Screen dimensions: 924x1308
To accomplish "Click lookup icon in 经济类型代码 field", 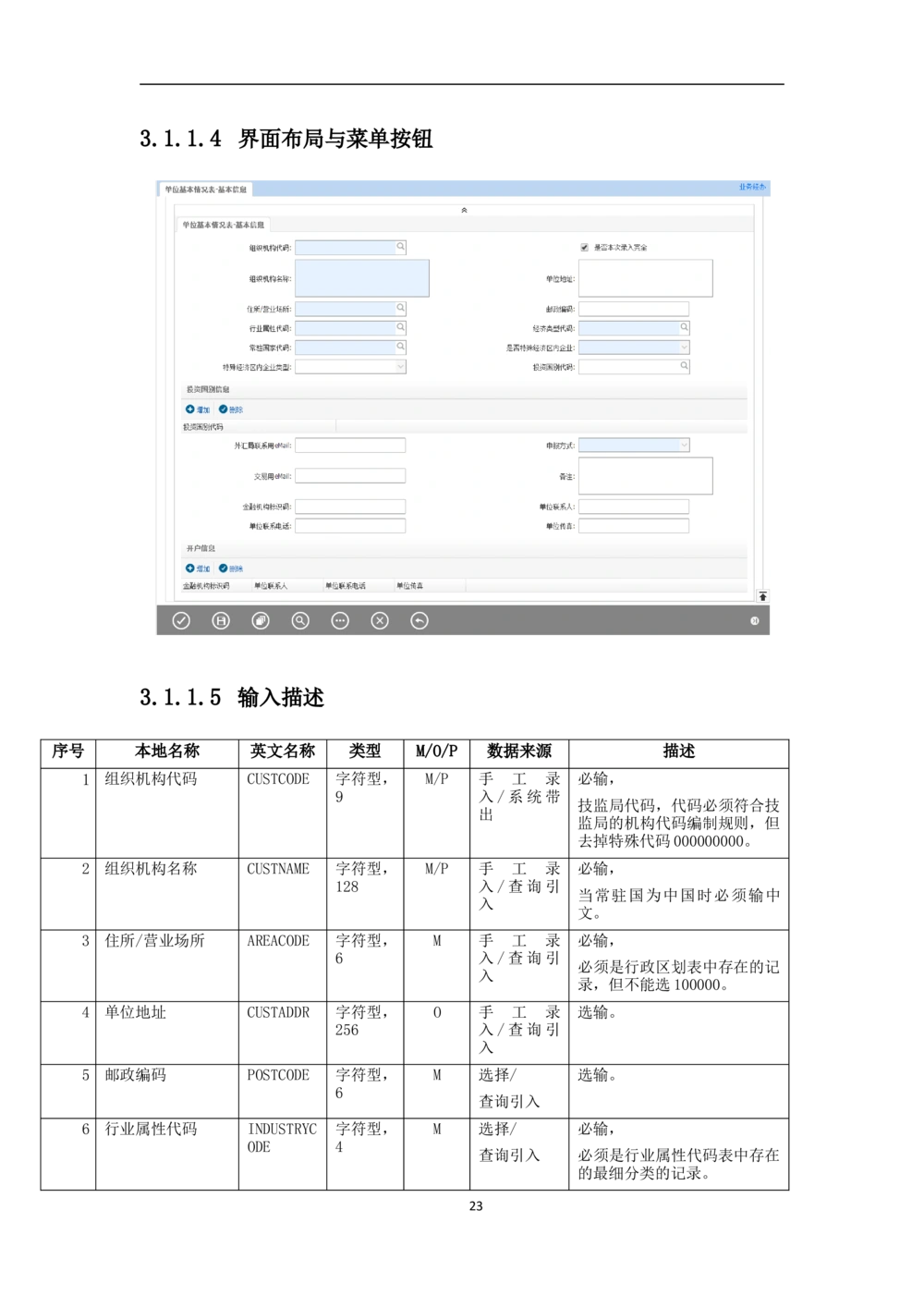I will coord(684,327).
